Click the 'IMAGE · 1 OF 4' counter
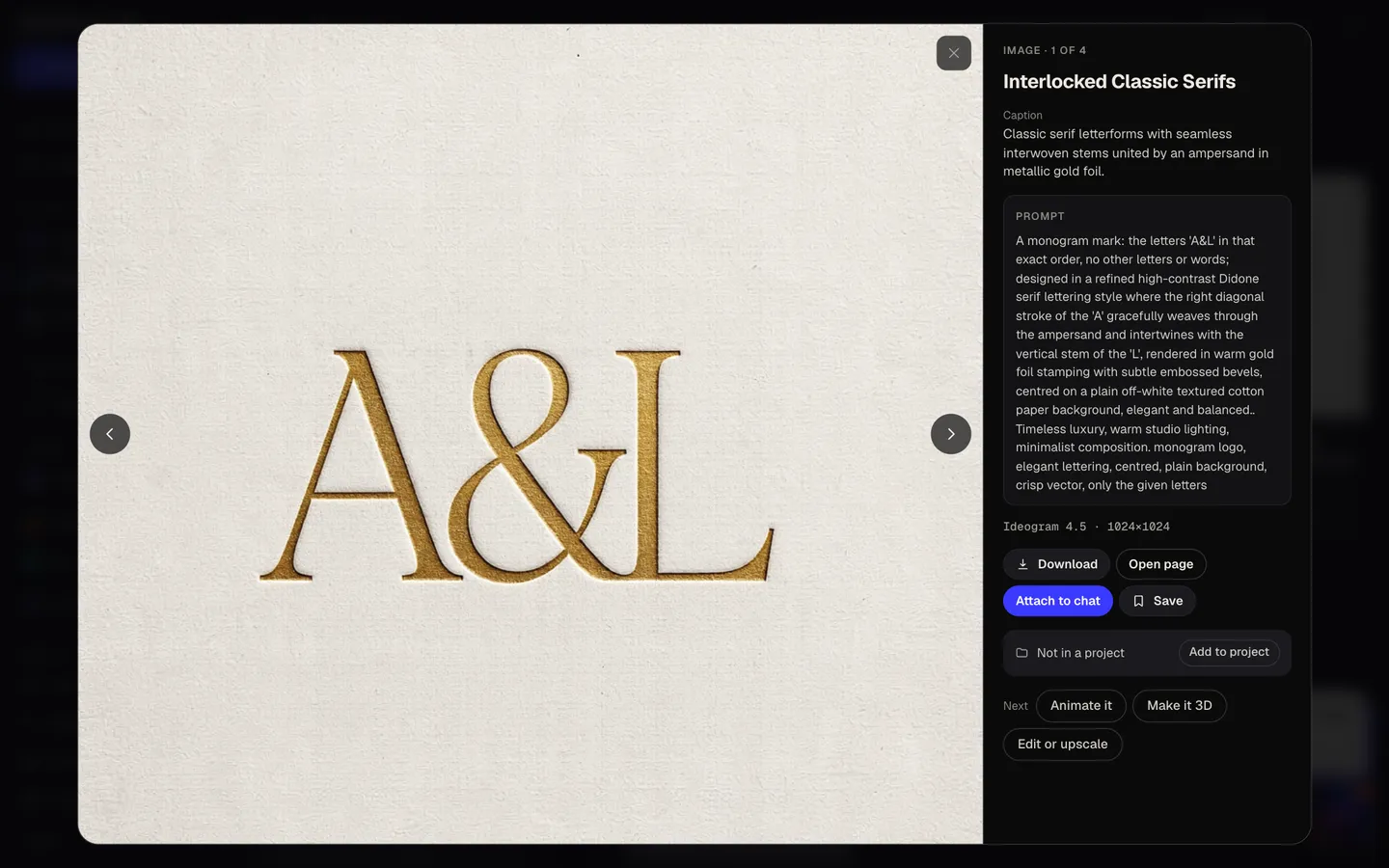 1045,50
